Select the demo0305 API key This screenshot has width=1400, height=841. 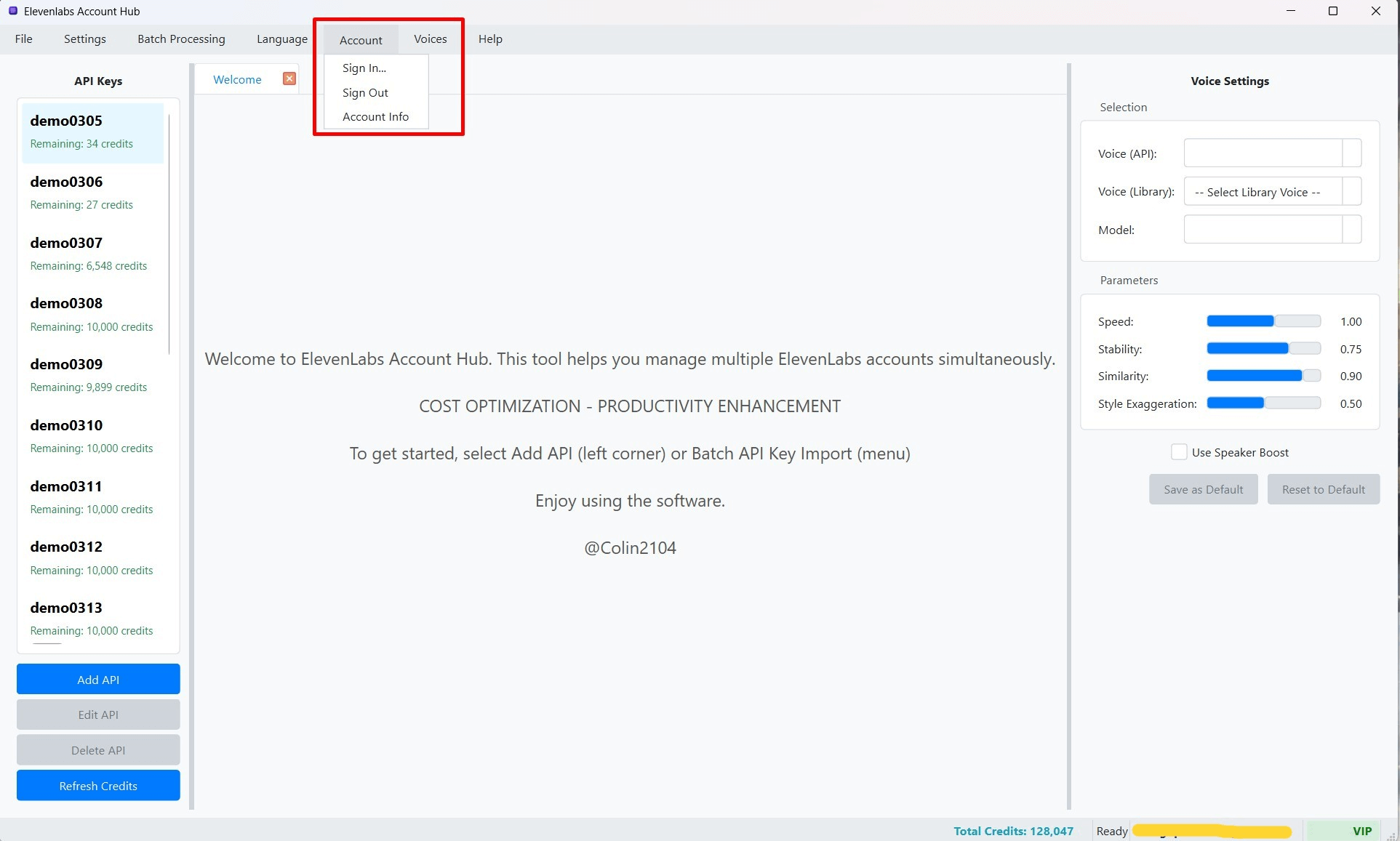92,132
